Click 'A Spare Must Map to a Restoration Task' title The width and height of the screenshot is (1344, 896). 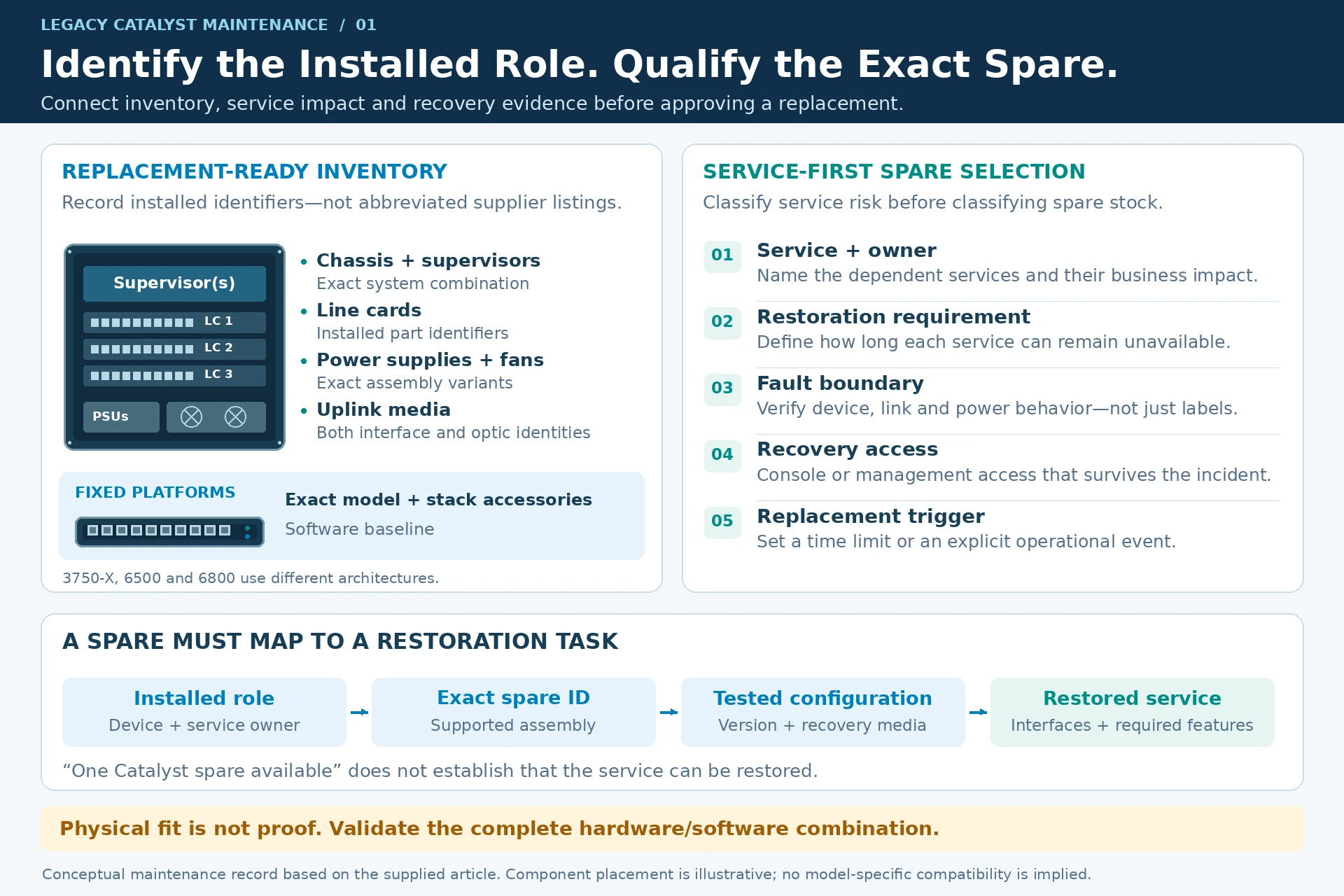pyautogui.click(x=340, y=641)
